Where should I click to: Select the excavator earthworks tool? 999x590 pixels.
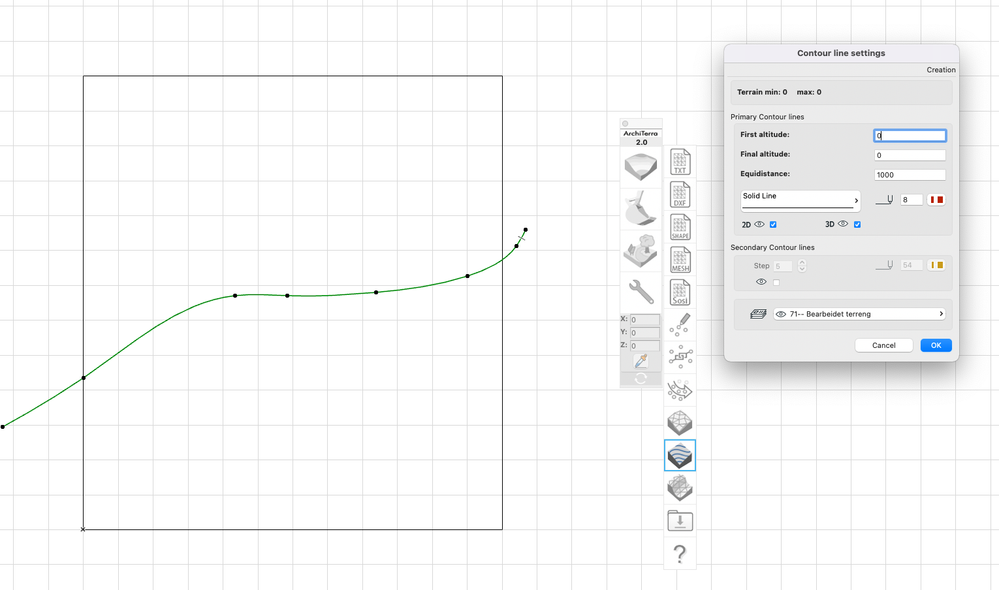pyautogui.click(x=641, y=209)
